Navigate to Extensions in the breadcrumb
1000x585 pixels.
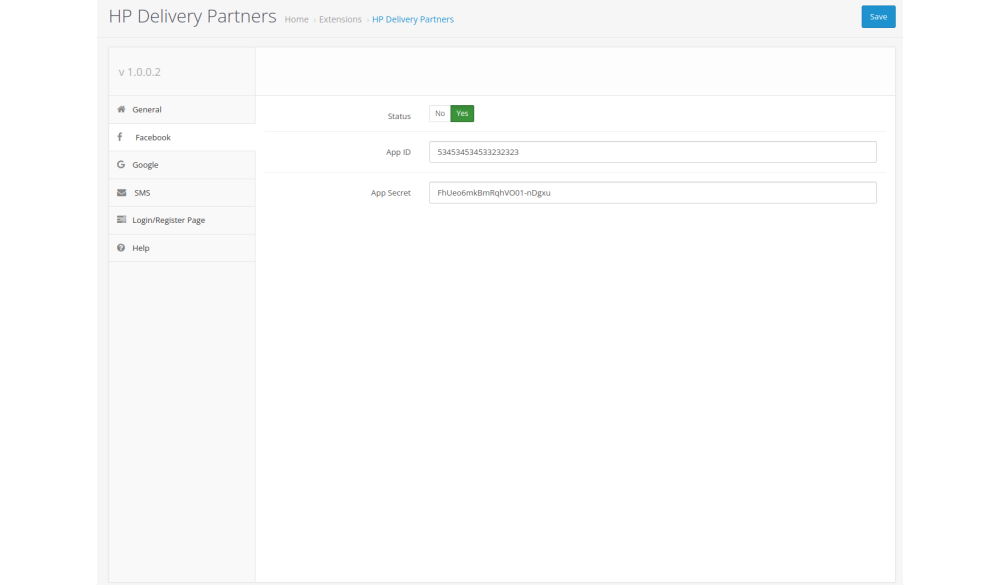(x=340, y=20)
